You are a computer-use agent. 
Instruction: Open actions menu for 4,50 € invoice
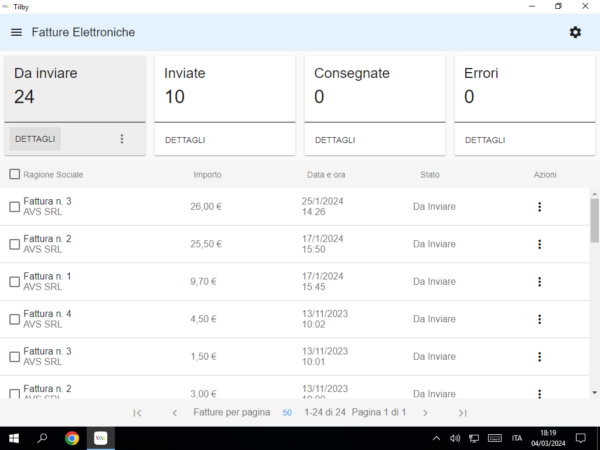[539, 319]
